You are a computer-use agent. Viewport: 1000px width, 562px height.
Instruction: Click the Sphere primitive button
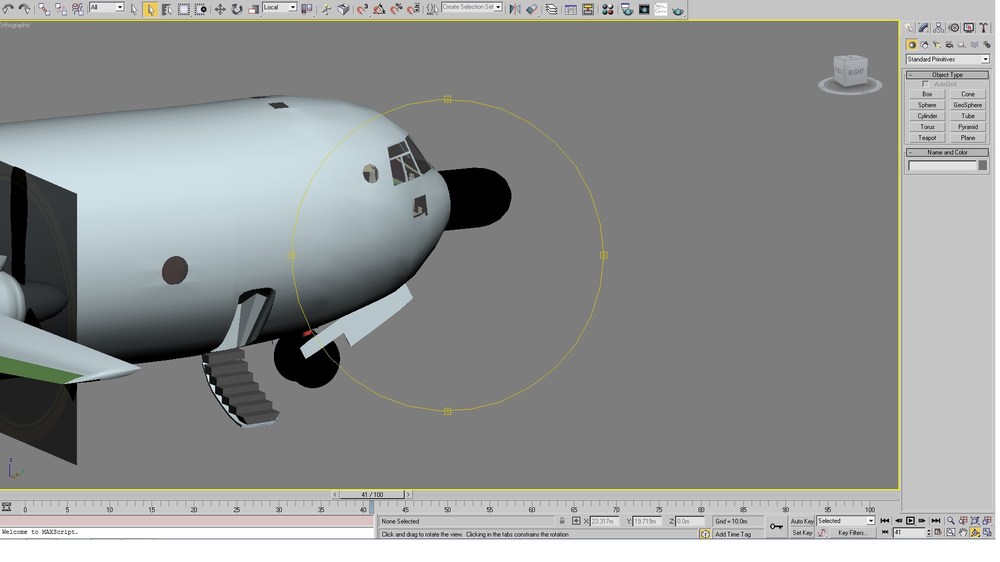(927, 105)
